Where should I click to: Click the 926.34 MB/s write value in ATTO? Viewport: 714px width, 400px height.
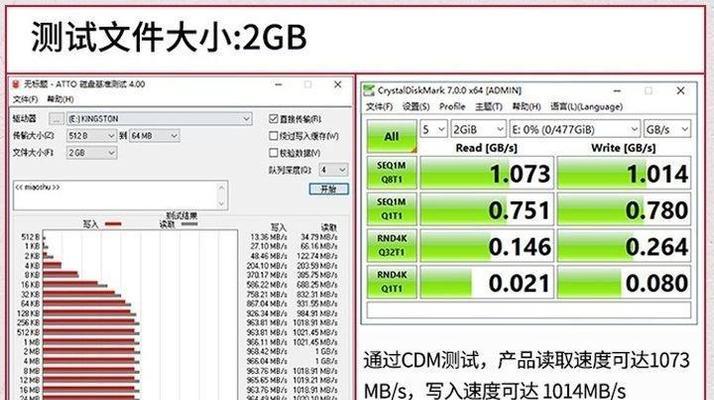click(x=267, y=313)
